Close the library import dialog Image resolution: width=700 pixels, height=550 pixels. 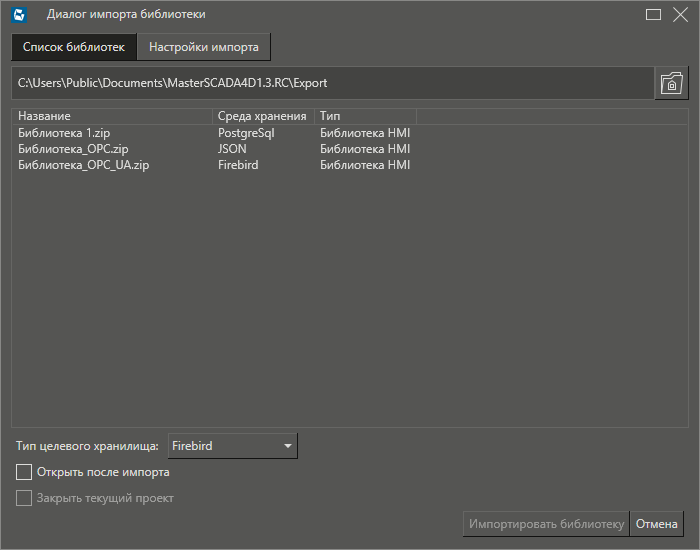tap(683, 15)
